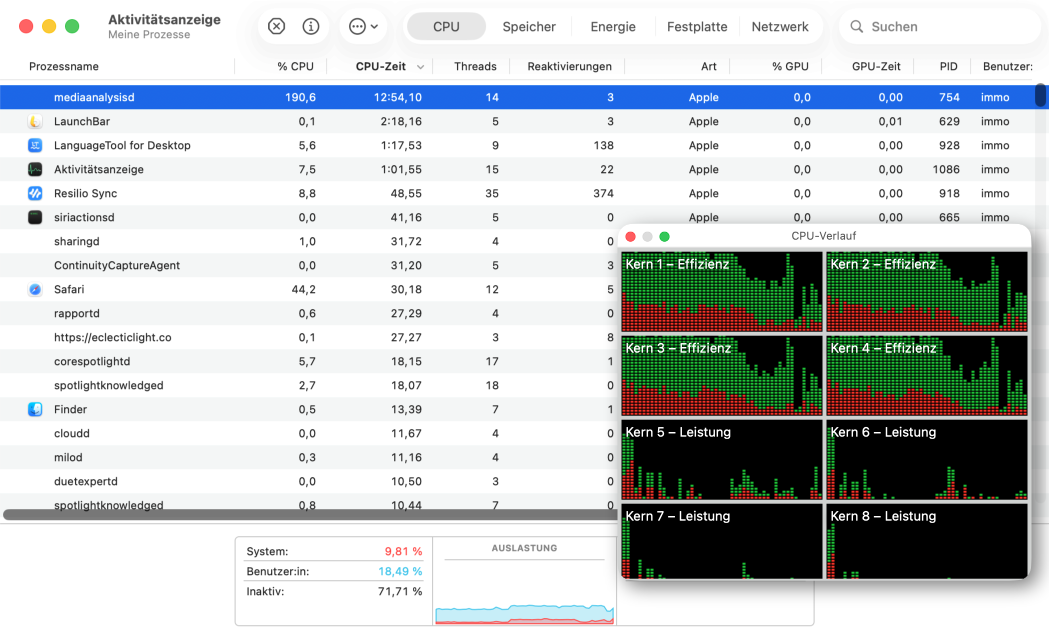
Task: Select the Netzwerk tab
Action: pyautogui.click(x=780, y=27)
